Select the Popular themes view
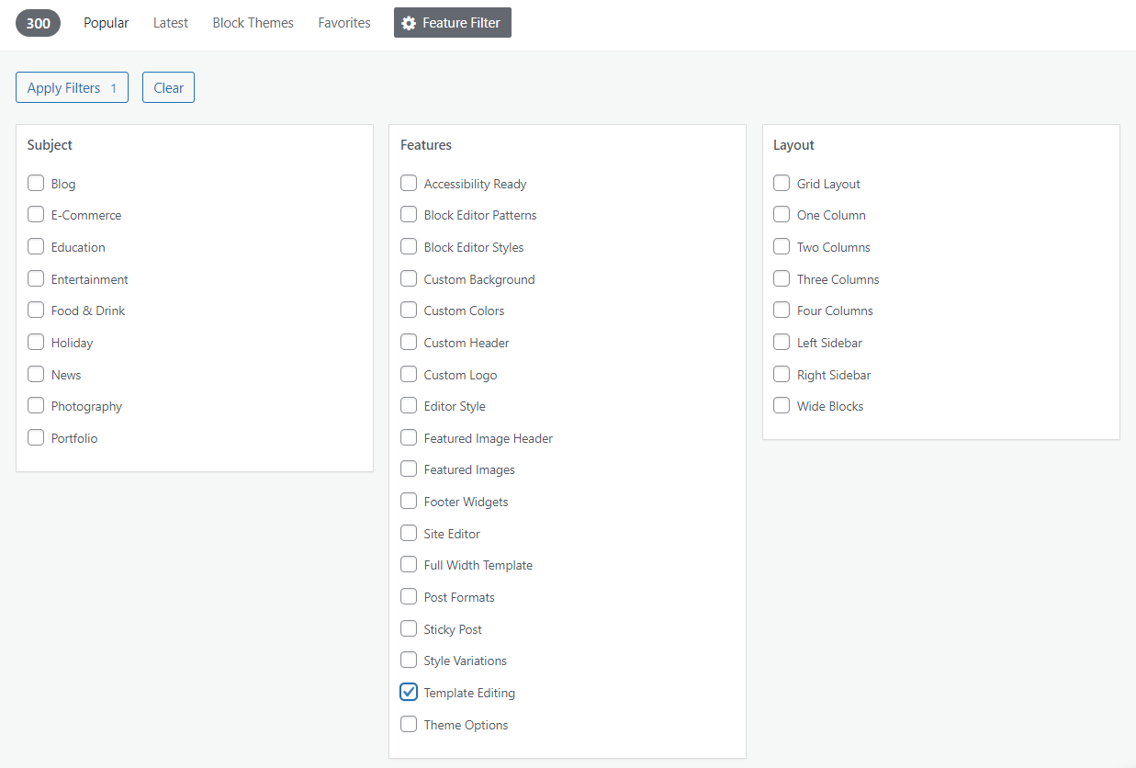This screenshot has width=1136, height=768. point(106,22)
